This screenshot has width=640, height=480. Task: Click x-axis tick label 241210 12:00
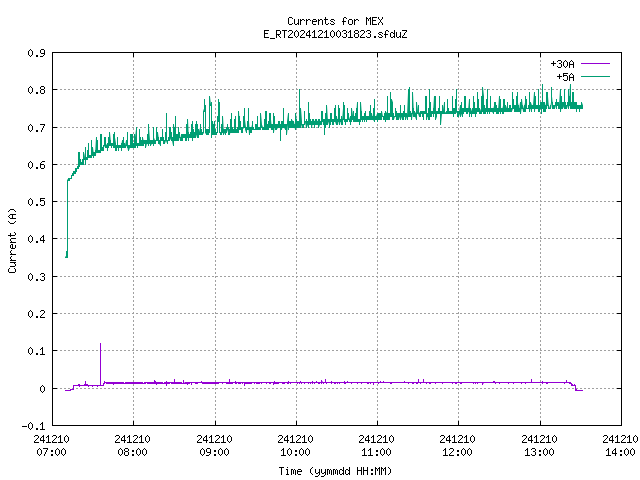click(457, 446)
